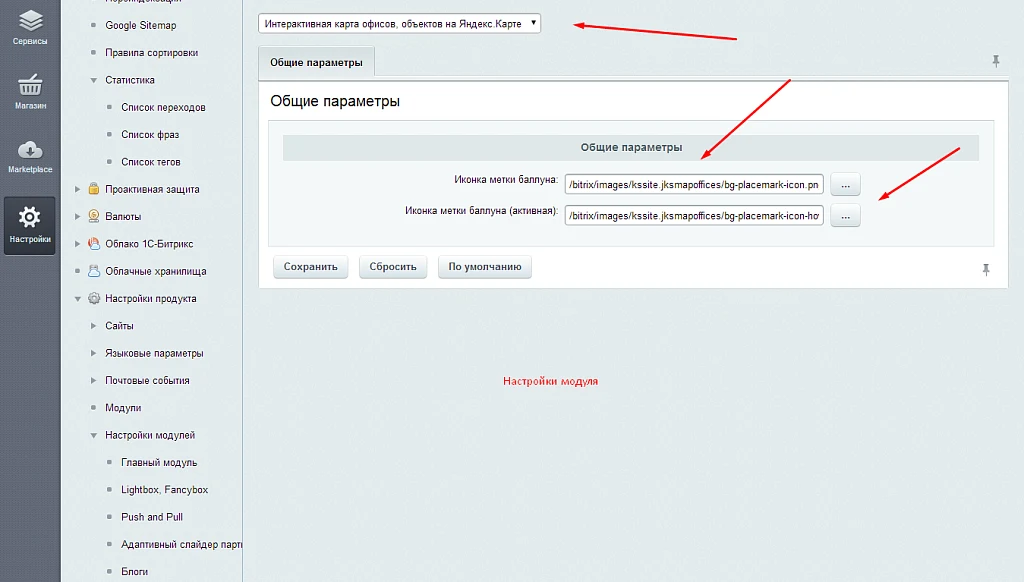This screenshot has height=582, width=1024.
Task: Open Модули item in tree
Action: pos(123,408)
